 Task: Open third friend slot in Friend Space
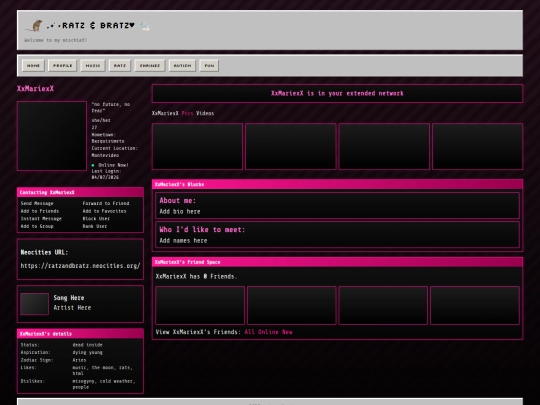[383, 305]
